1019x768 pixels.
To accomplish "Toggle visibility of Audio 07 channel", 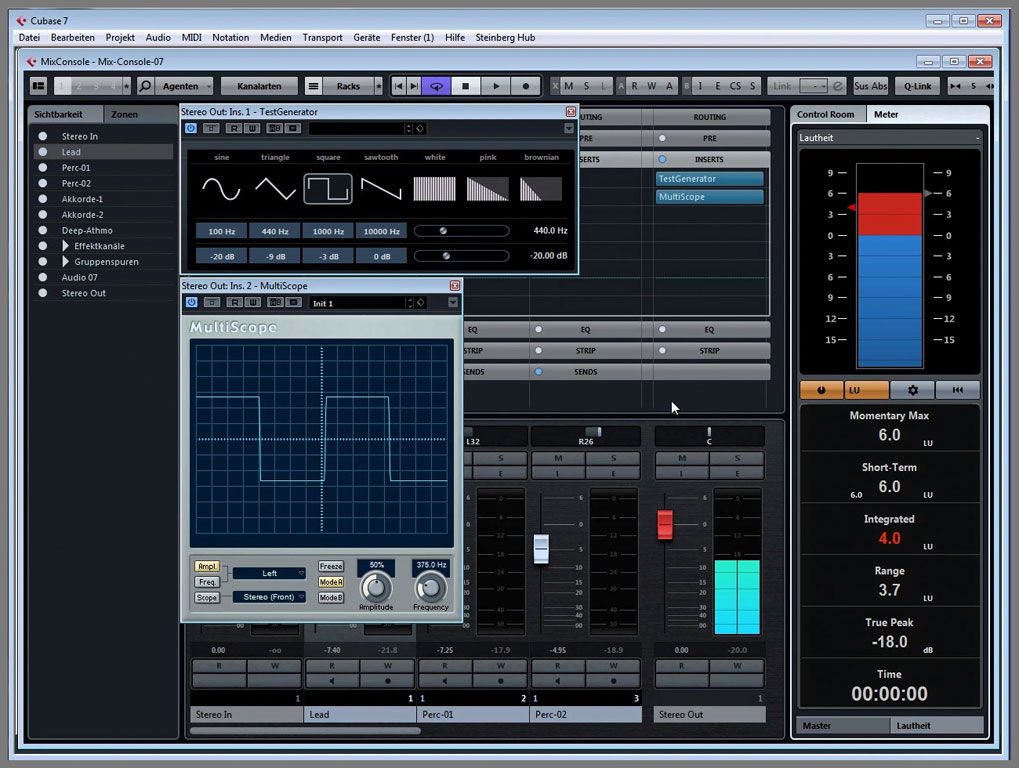I will click(x=43, y=277).
